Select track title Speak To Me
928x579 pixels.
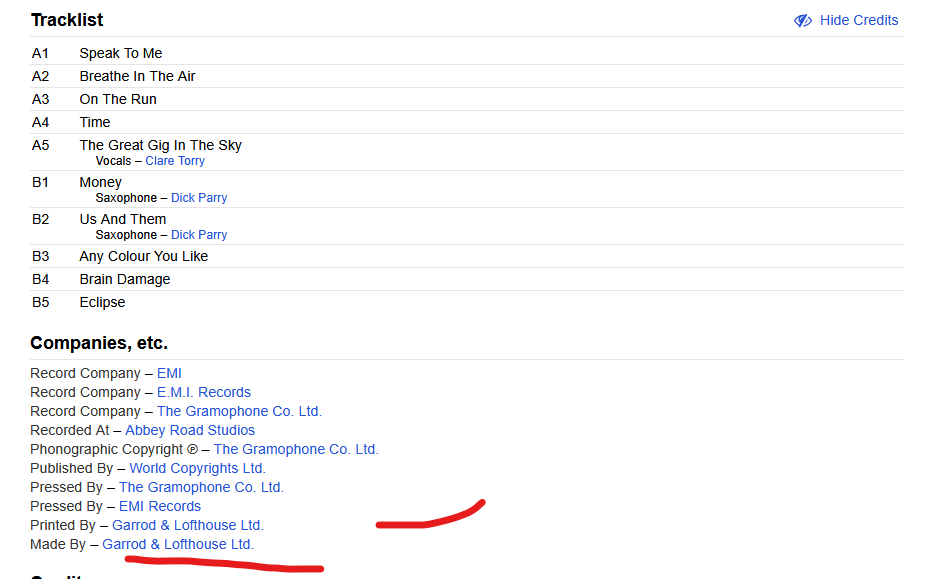(x=121, y=53)
